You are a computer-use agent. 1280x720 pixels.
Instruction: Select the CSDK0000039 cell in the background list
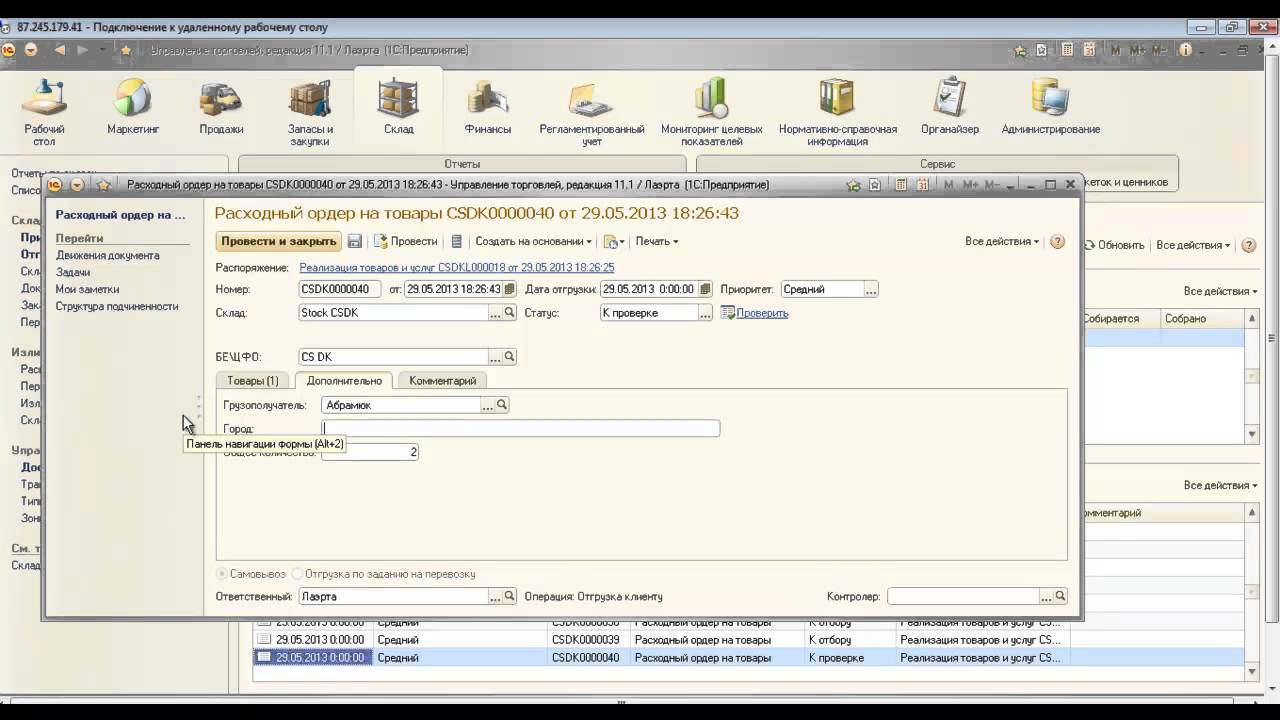tap(588, 640)
